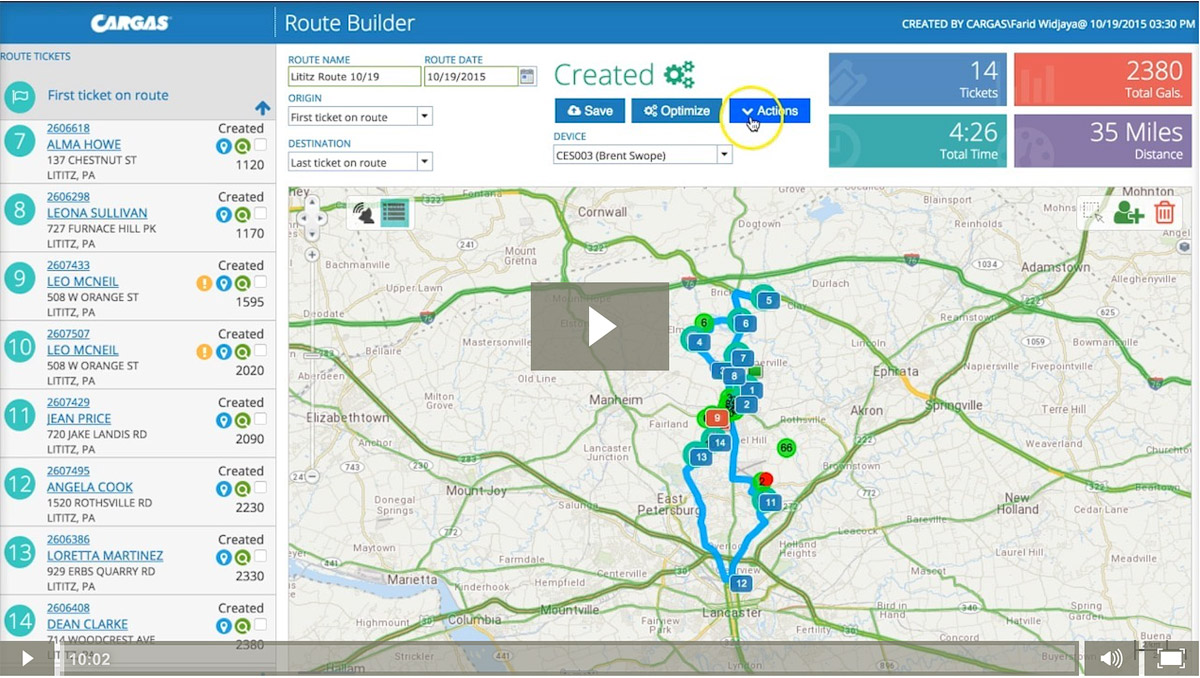Click the 14 Tickets summary tile
Image resolution: width=1200 pixels, height=678 pixels.
(x=918, y=80)
